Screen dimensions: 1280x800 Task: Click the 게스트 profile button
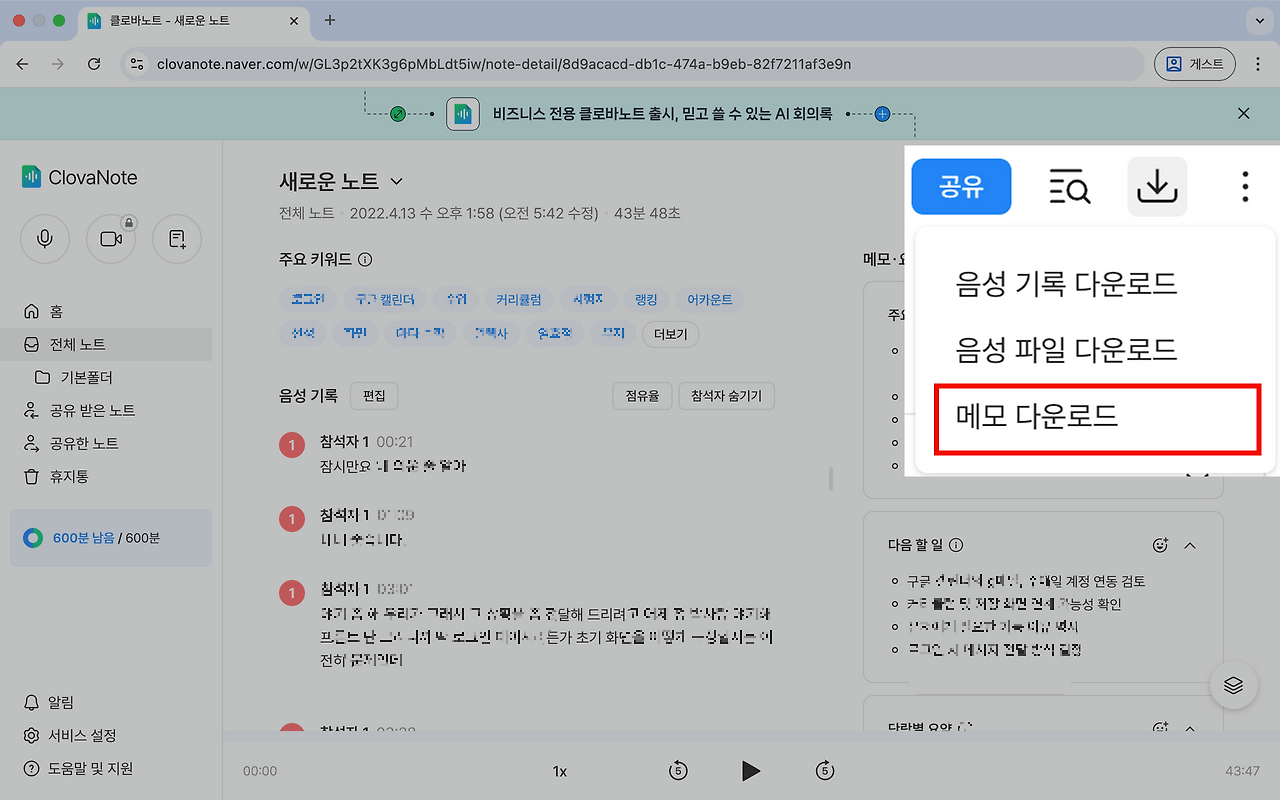pos(1195,64)
